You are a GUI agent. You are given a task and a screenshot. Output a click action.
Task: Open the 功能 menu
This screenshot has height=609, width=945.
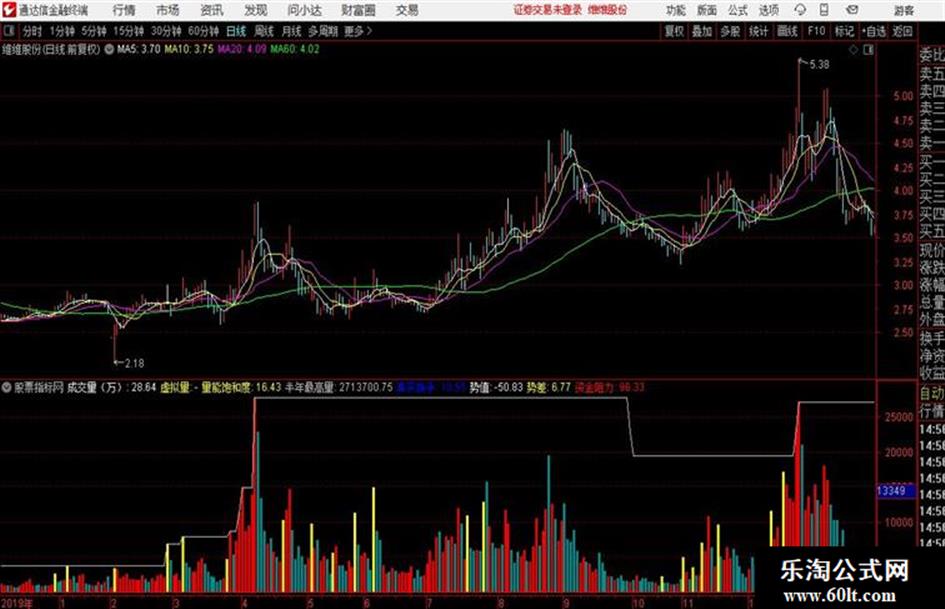[x=676, y=10]
